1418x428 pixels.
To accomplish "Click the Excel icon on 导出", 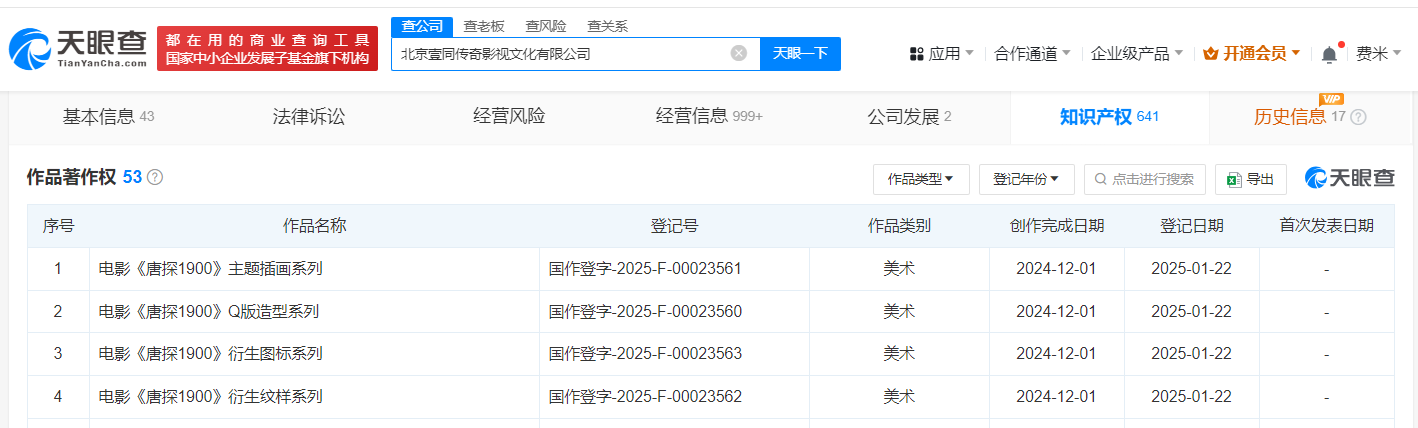I will (1235, 179).
